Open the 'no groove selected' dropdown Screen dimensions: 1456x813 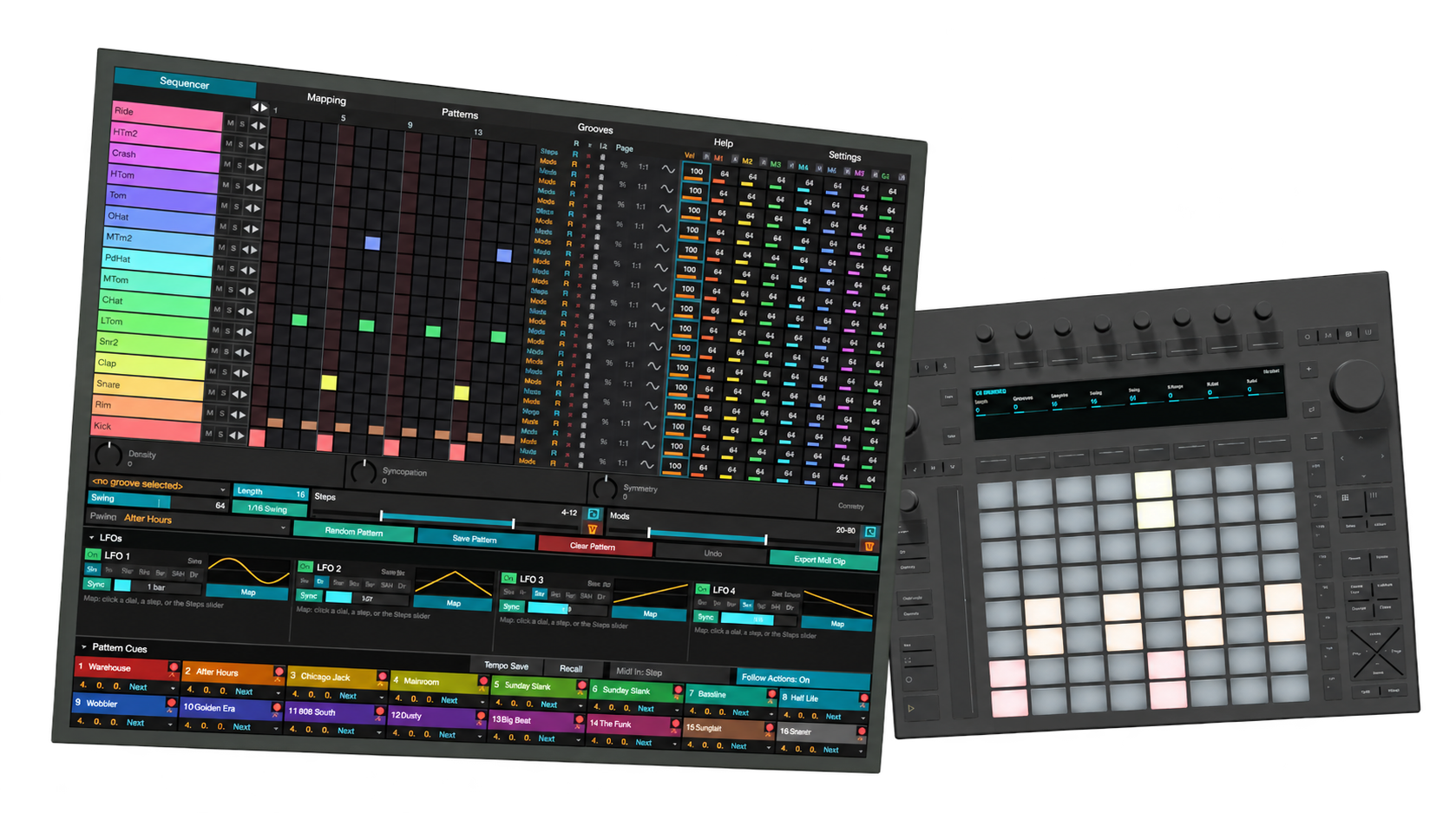(x=159, y=485)
